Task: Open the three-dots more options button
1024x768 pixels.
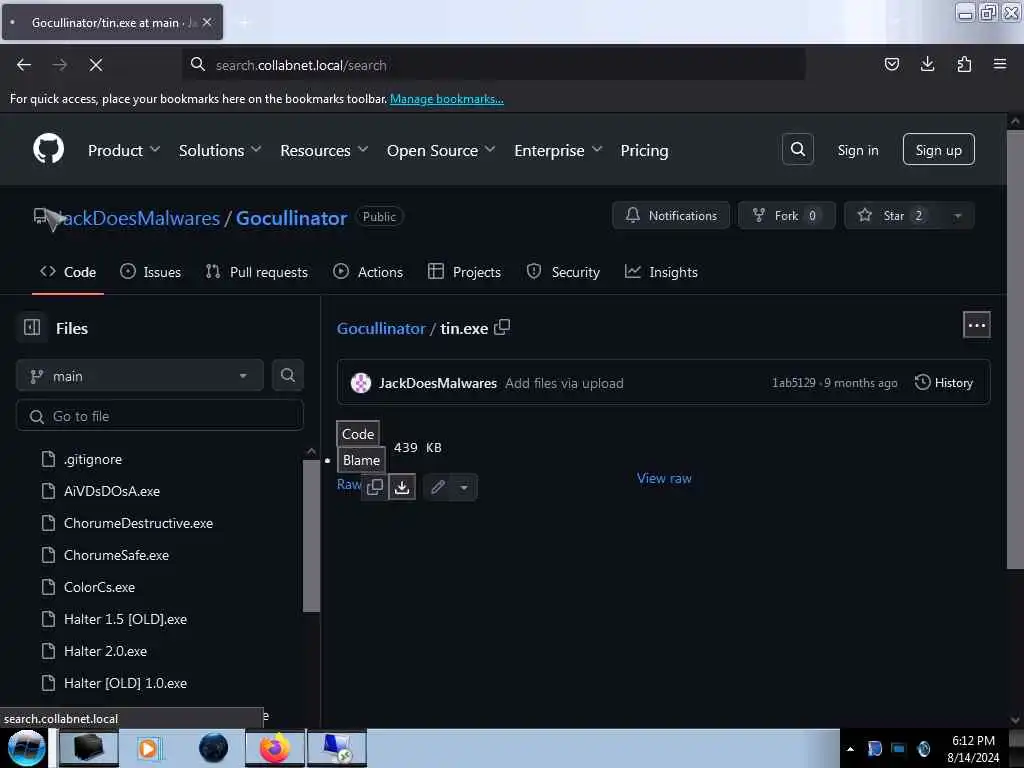Action: click(976, 325)
